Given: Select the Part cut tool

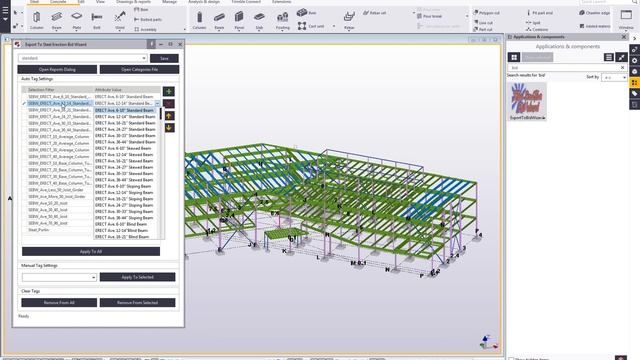Looking at the screenshot, I should coord(482,29).
